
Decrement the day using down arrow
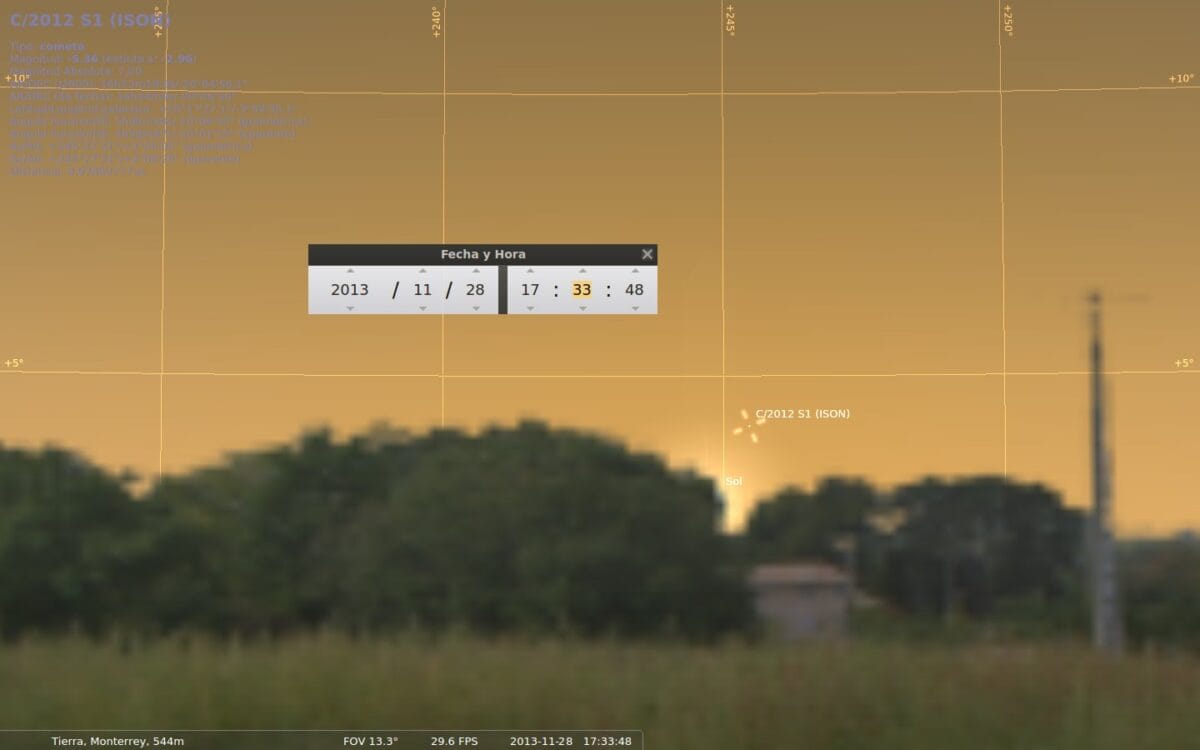click(x=475, y=308)
